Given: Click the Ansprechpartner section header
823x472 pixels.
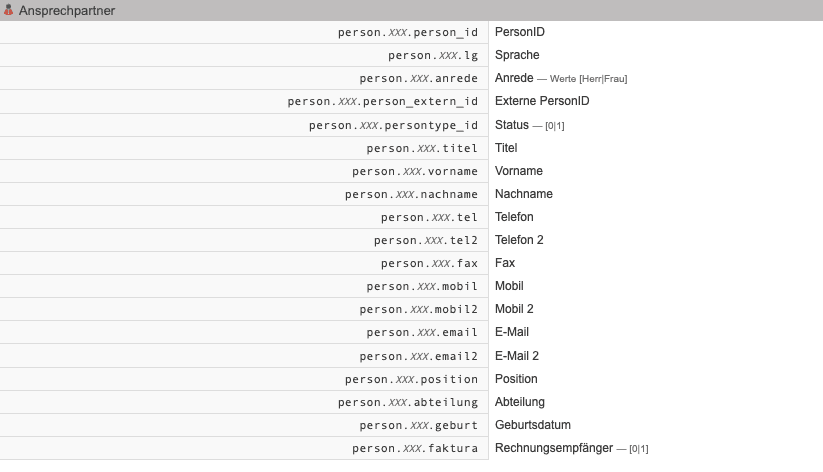Looking at the screenshot, I should click(x=66, y=10).
